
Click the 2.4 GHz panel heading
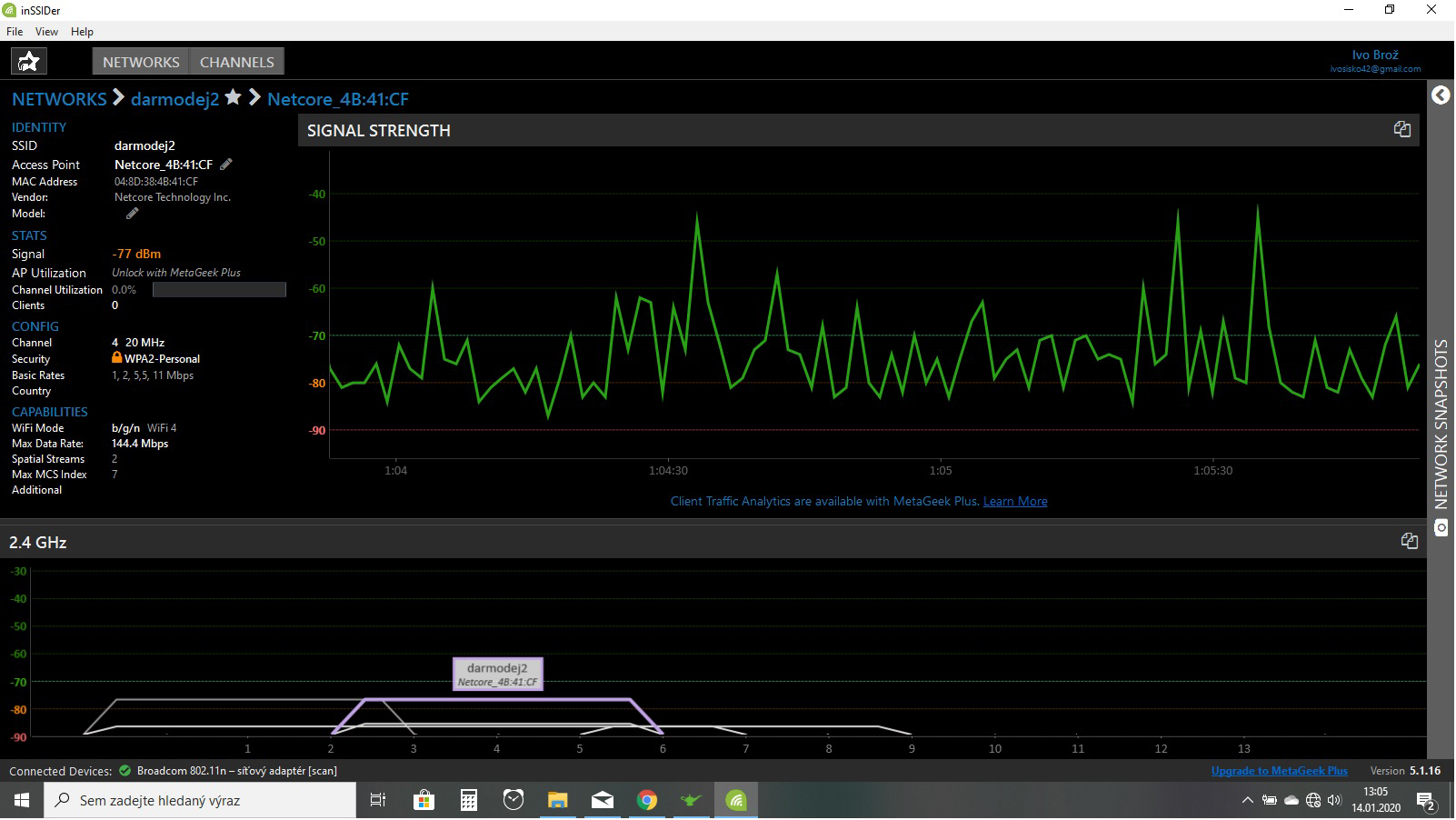[x=38, y=542]
